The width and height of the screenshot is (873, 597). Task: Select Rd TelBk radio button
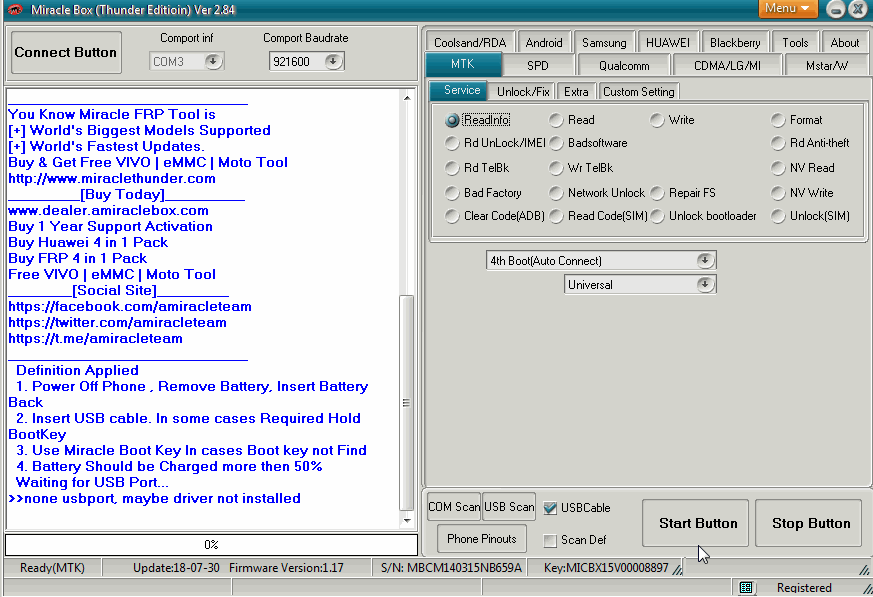[452, 168]
